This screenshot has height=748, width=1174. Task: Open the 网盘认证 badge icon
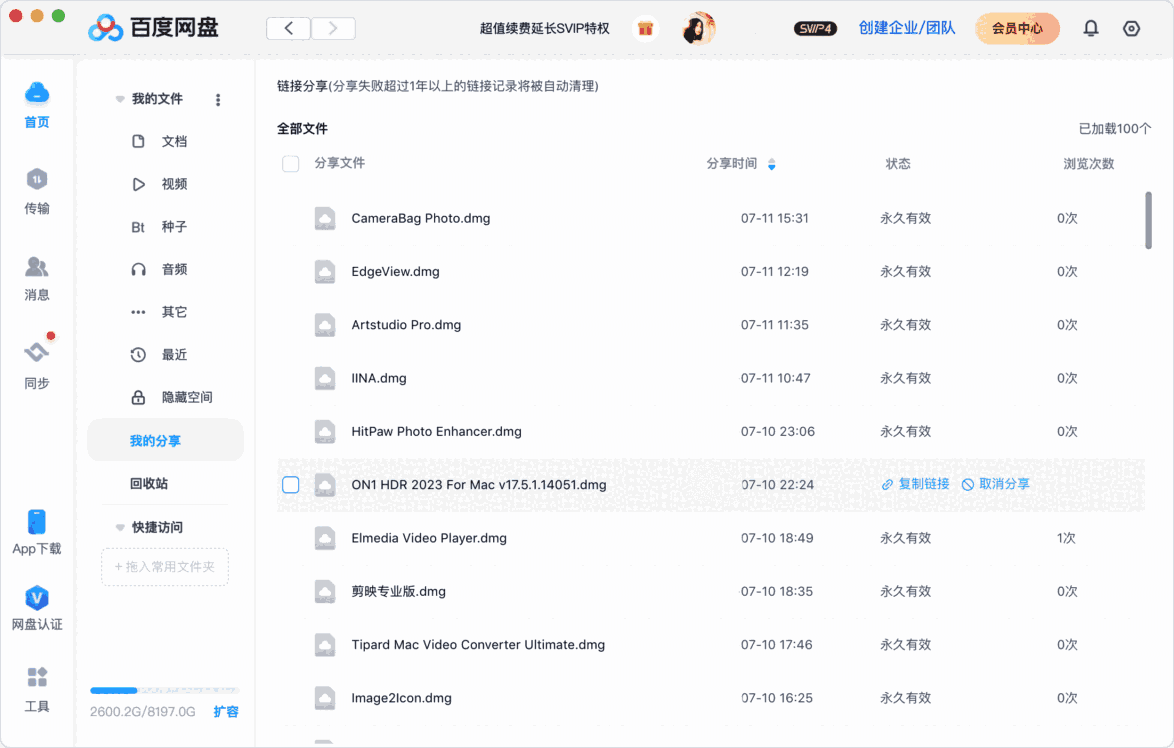pos(37,598)
